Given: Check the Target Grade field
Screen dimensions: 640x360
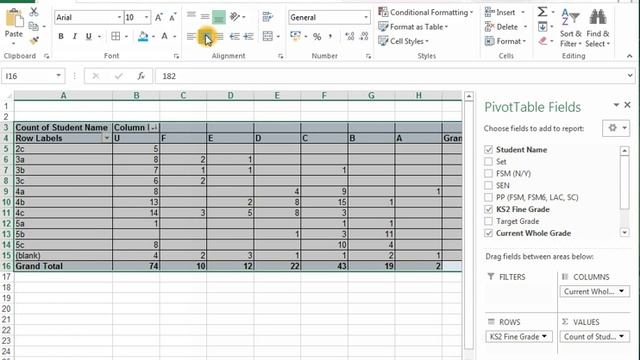Looking at the screenshot, I should [488, 221].
